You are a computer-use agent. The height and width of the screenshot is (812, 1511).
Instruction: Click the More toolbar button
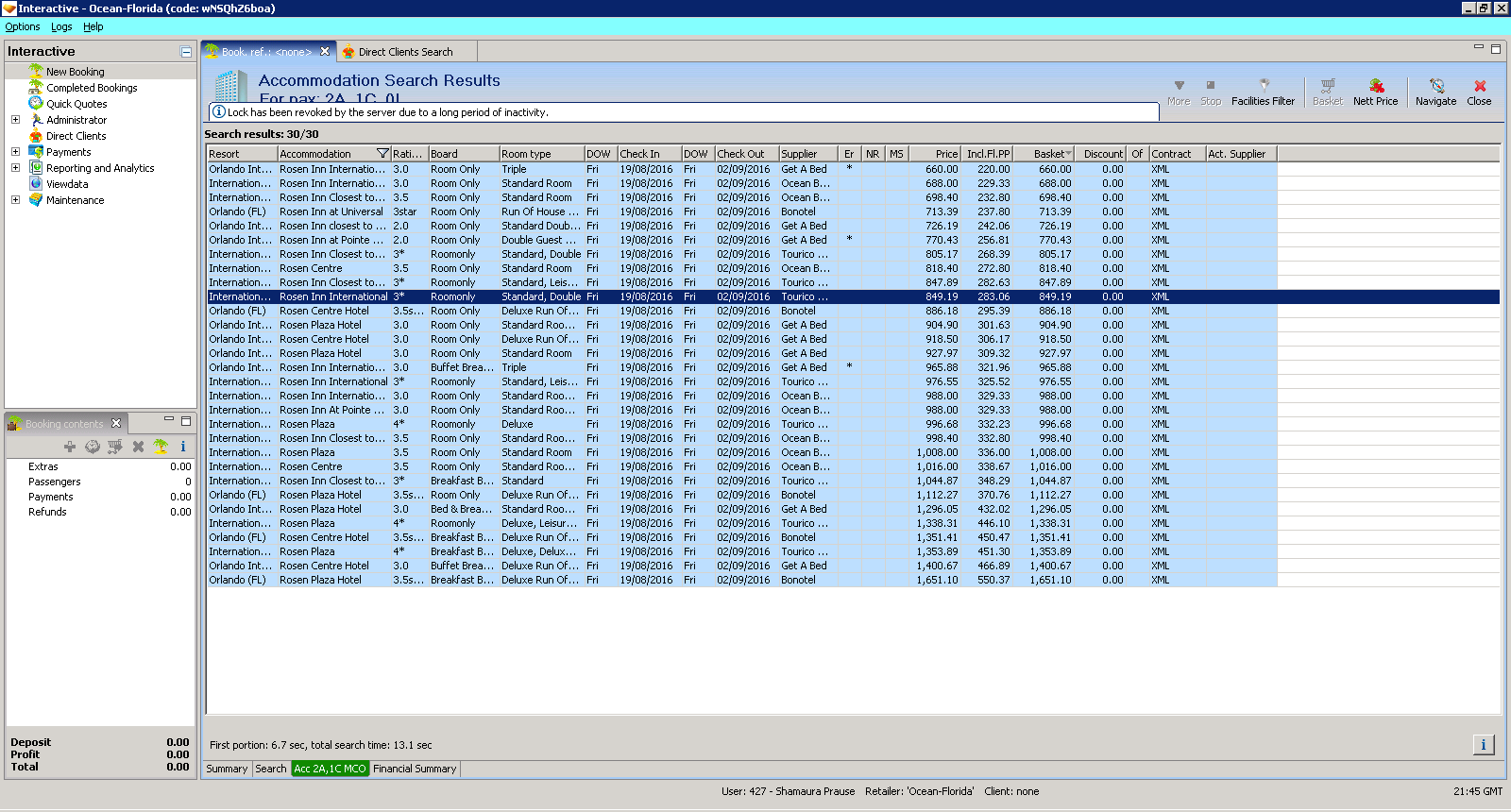(1179, 92)
